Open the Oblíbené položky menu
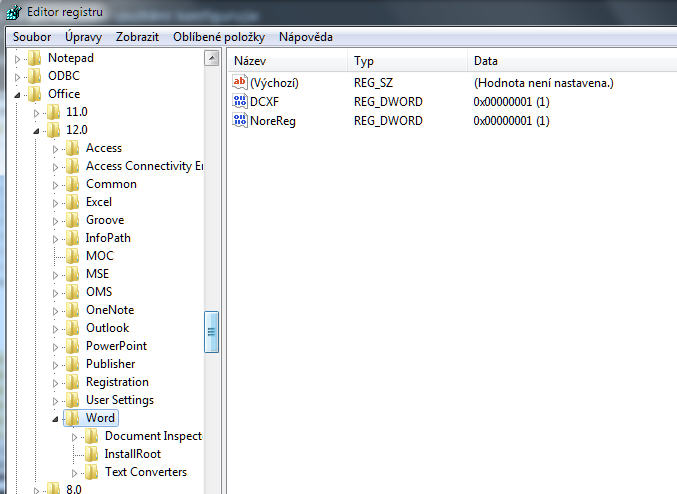677x494 pixels. (x=219, y=37)
